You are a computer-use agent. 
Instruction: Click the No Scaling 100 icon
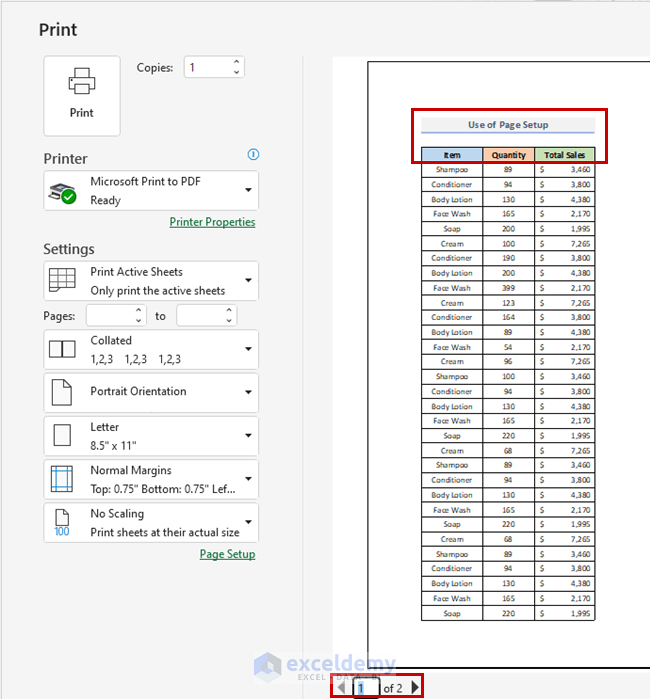tap(62, 522)
